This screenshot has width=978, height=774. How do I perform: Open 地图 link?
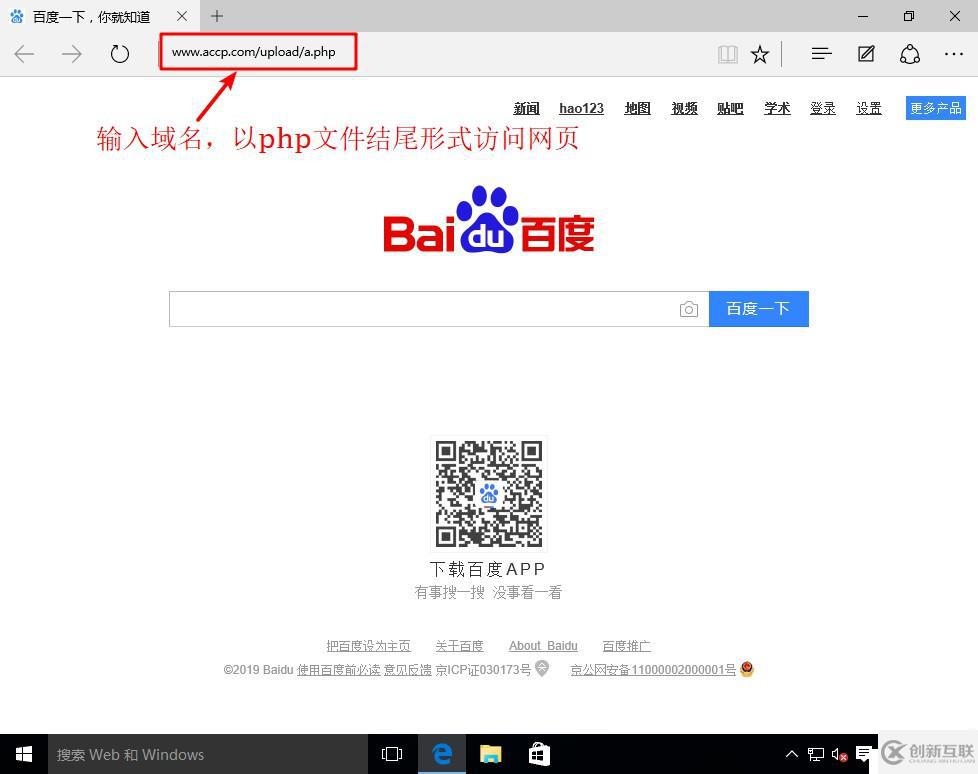tap(637, 109)
